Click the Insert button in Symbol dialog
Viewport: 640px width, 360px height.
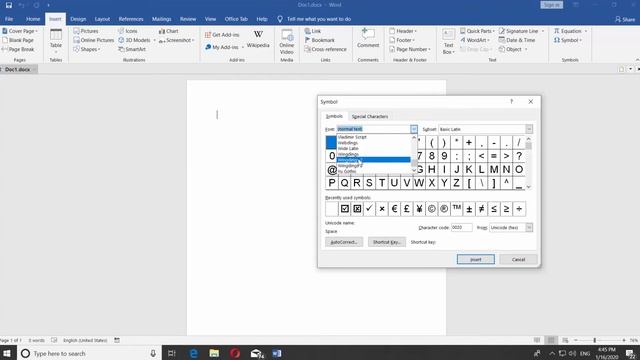(x=476, y=259)
